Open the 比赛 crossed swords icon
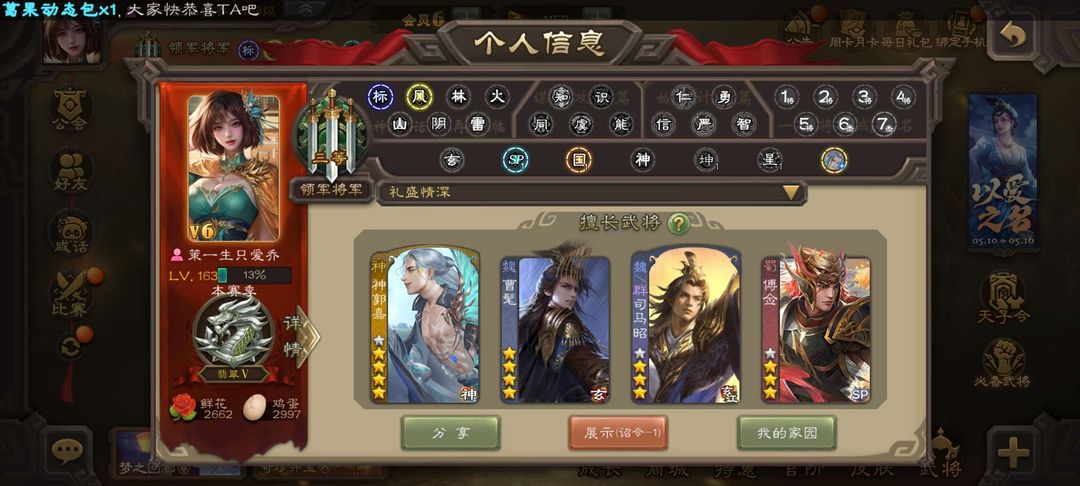The height and width of the screenshot is (486, 1080). (70, 295)
